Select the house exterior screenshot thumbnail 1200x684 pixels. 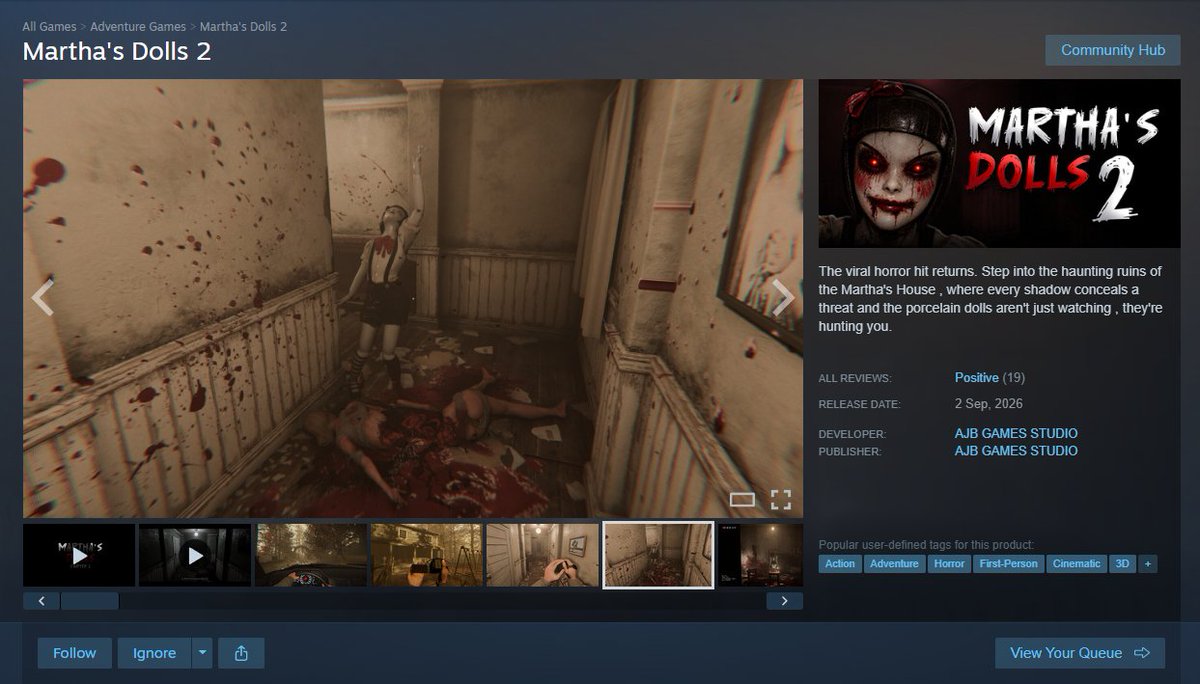pos(427,555)
